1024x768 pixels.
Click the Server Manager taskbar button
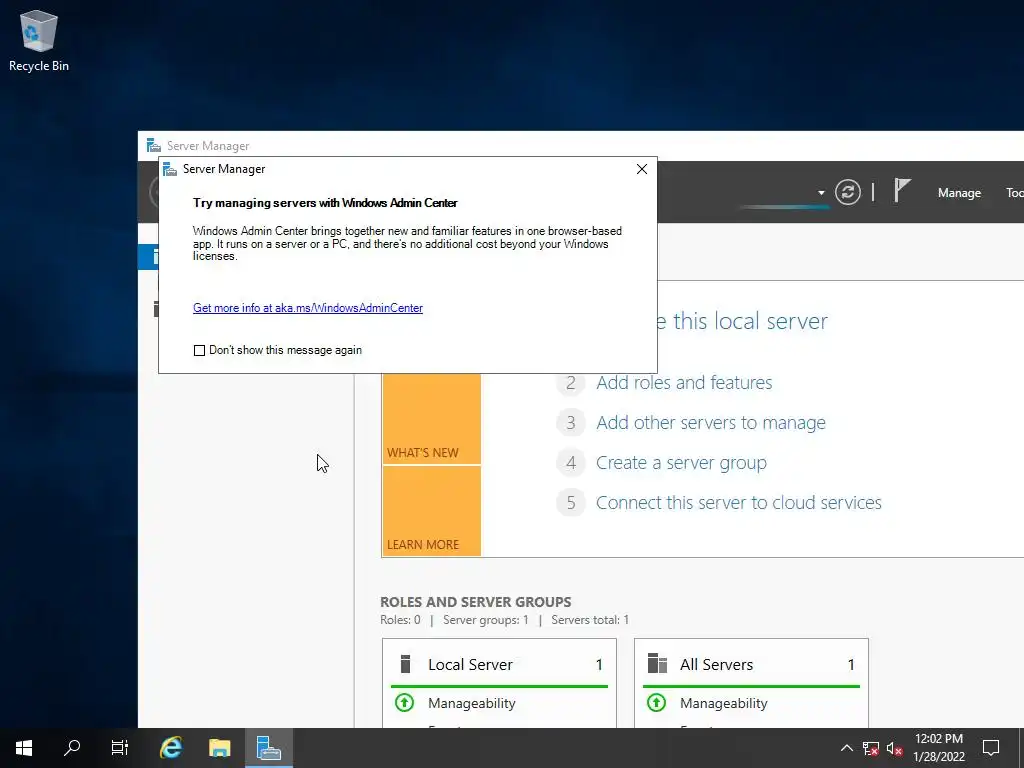click(268, 748)
